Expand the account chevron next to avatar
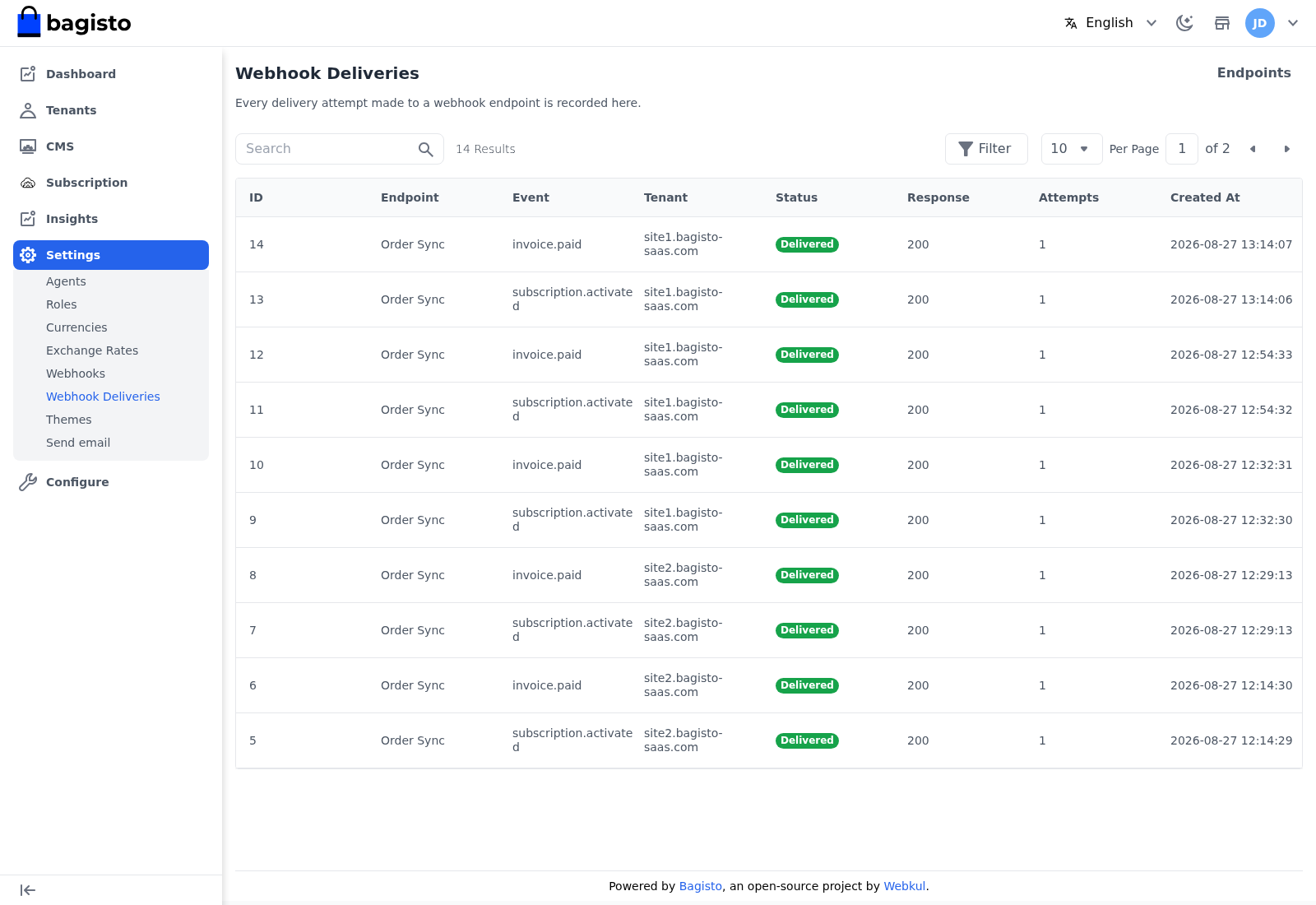Image resolution: width=1316 pixels, height=905 pixels. point(1293,23)
